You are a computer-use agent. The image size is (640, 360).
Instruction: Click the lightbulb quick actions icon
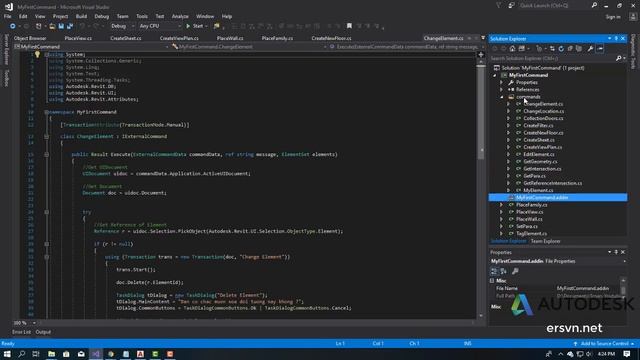(37, 54)
